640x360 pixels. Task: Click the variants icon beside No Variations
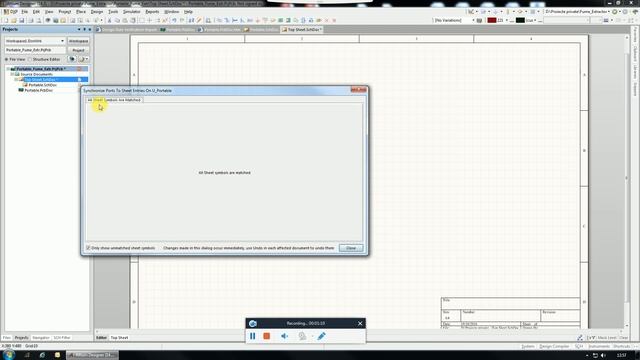point(480,20)
